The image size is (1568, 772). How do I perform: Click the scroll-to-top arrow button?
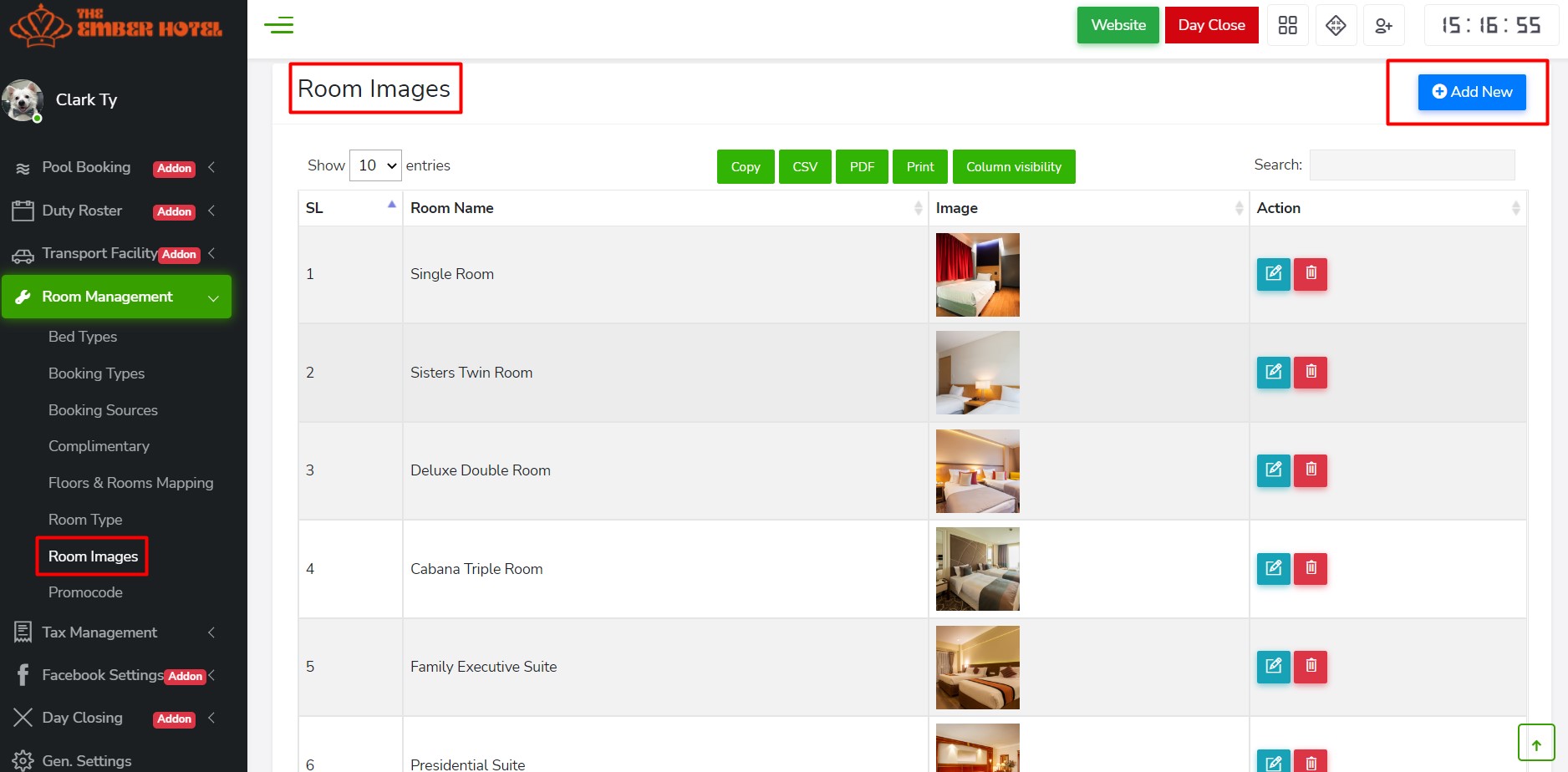tap(1535, 743)
